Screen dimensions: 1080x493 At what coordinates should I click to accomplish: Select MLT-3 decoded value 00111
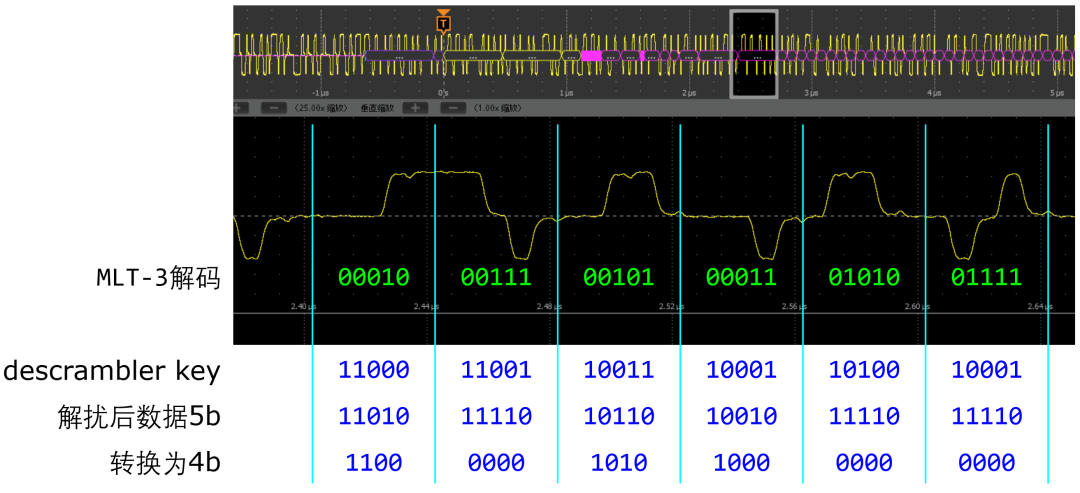click(x=496, y=277)
